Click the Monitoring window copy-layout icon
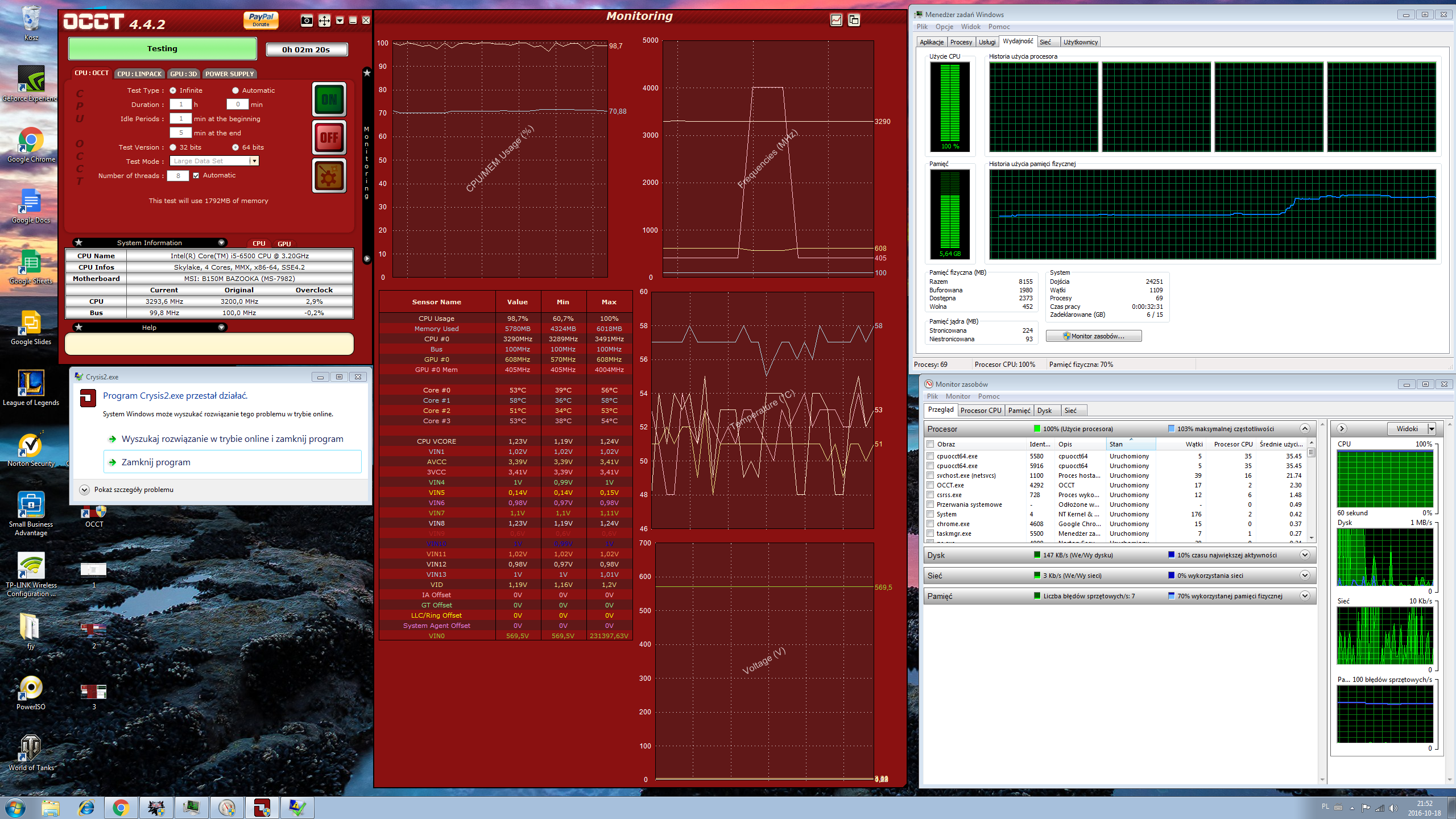 854,20
